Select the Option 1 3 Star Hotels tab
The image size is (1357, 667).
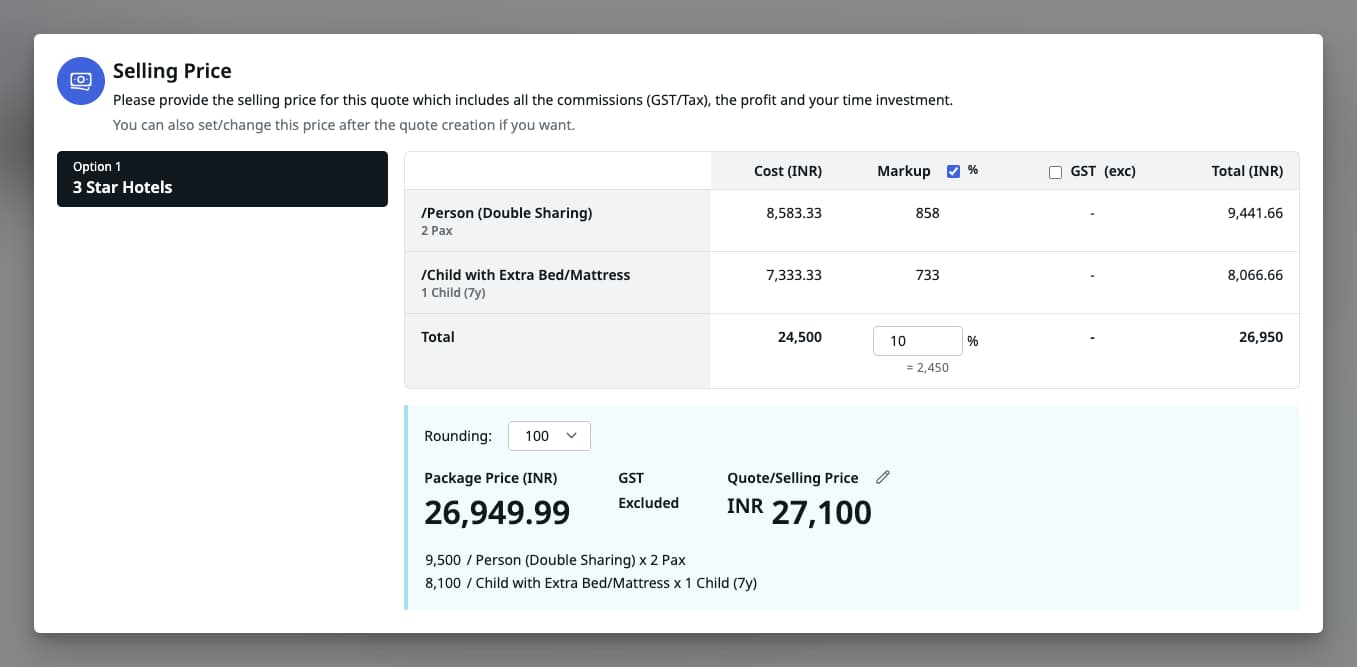coord(222,179)
